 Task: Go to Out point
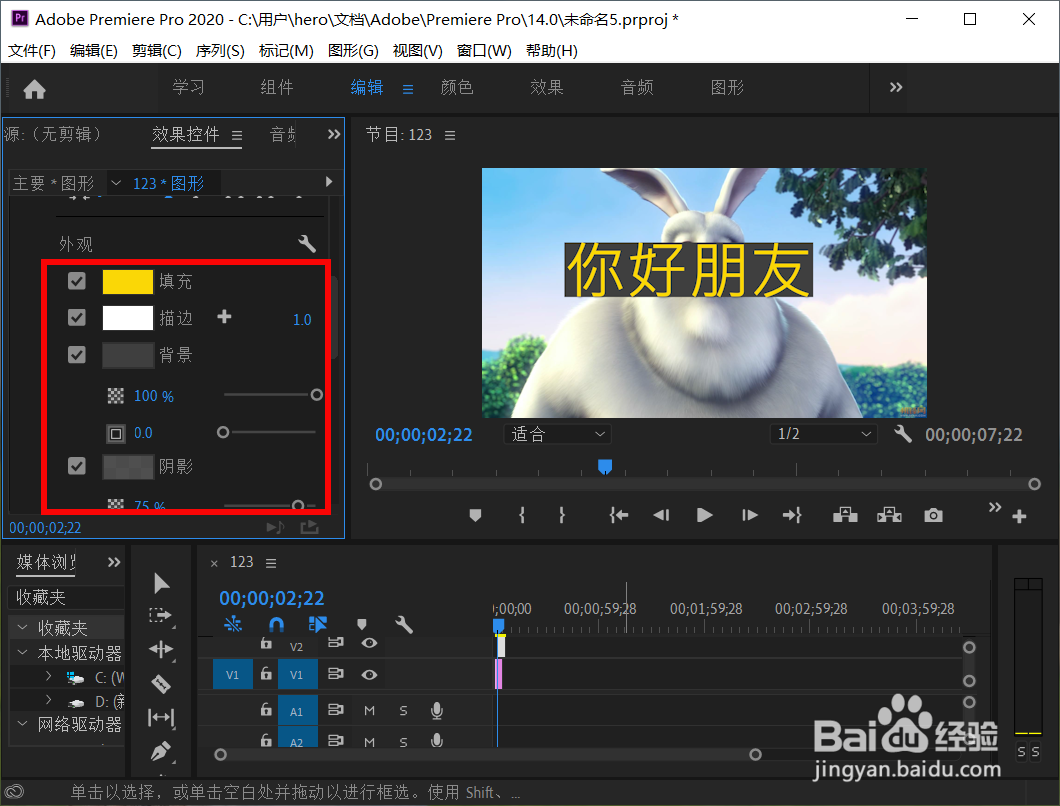coord(792,515)
